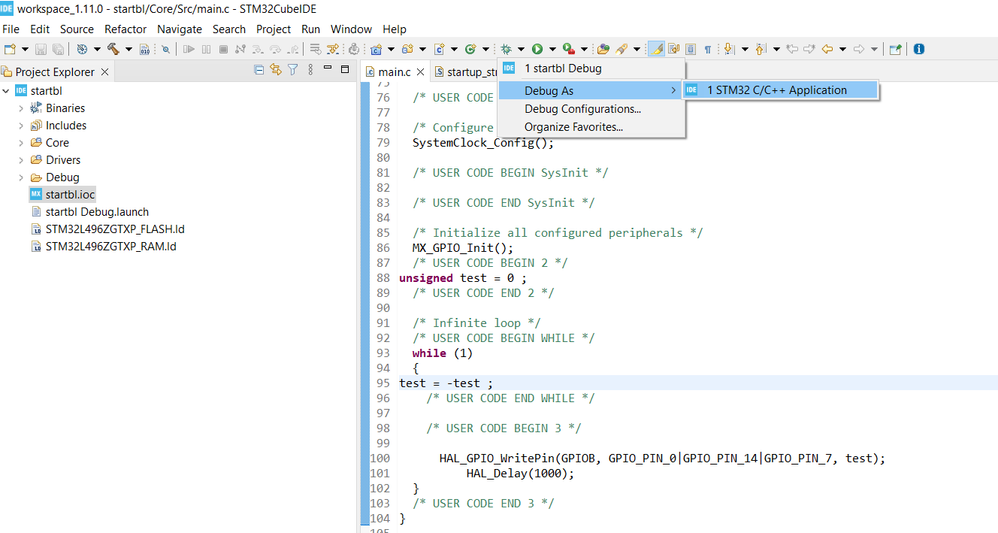Open the New dropdown arrow beside New icon
998x533 pixels.
[x=25, y=49]
